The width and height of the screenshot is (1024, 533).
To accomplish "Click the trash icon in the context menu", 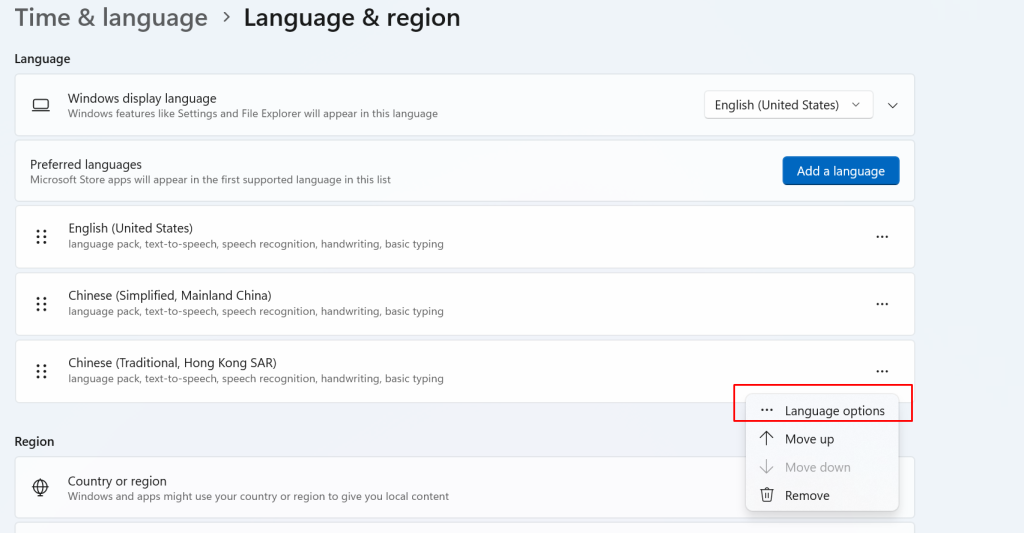I will [767, 495].
